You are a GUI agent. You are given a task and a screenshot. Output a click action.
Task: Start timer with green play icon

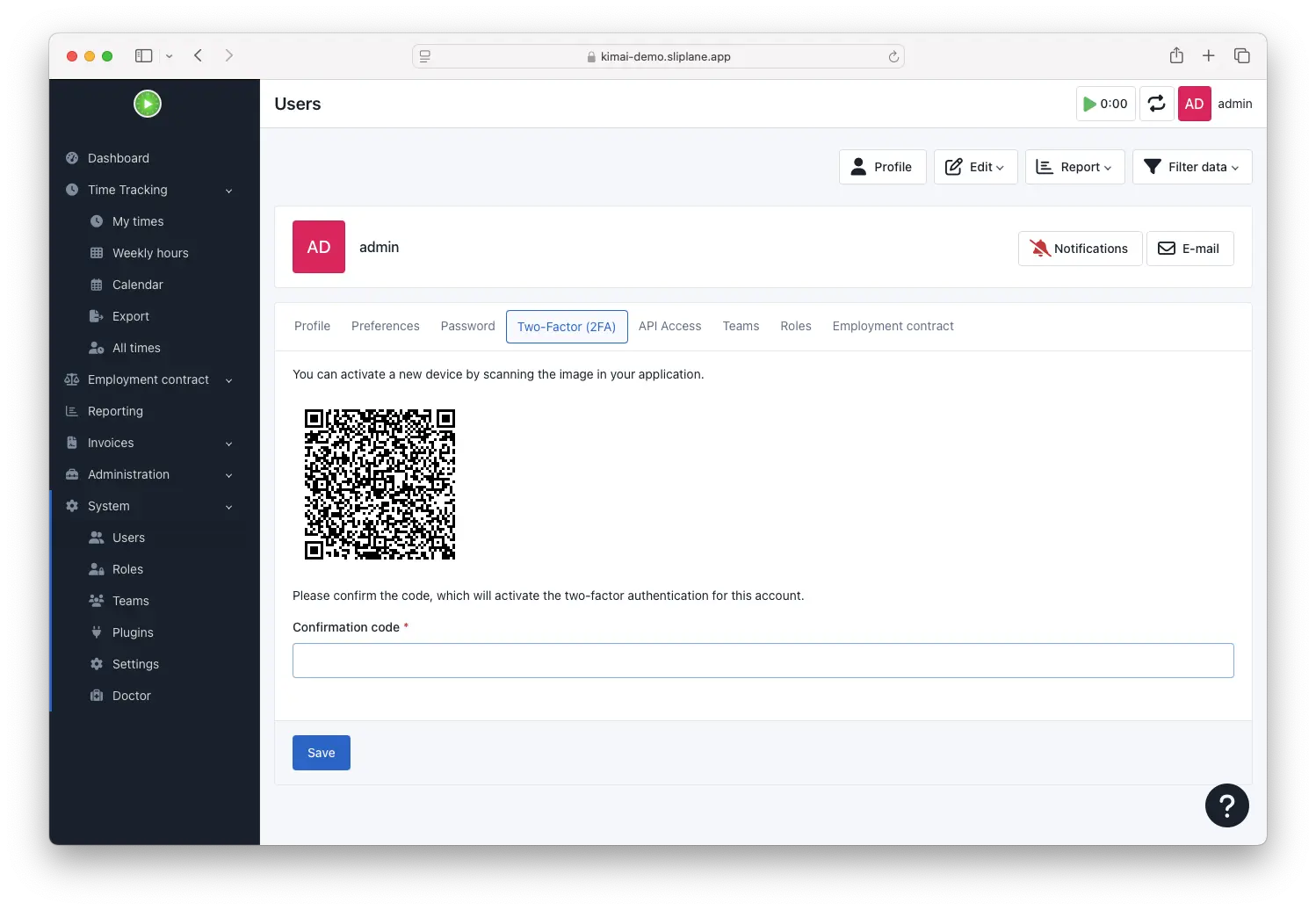pyautogui.click(x=1105, y=104)
